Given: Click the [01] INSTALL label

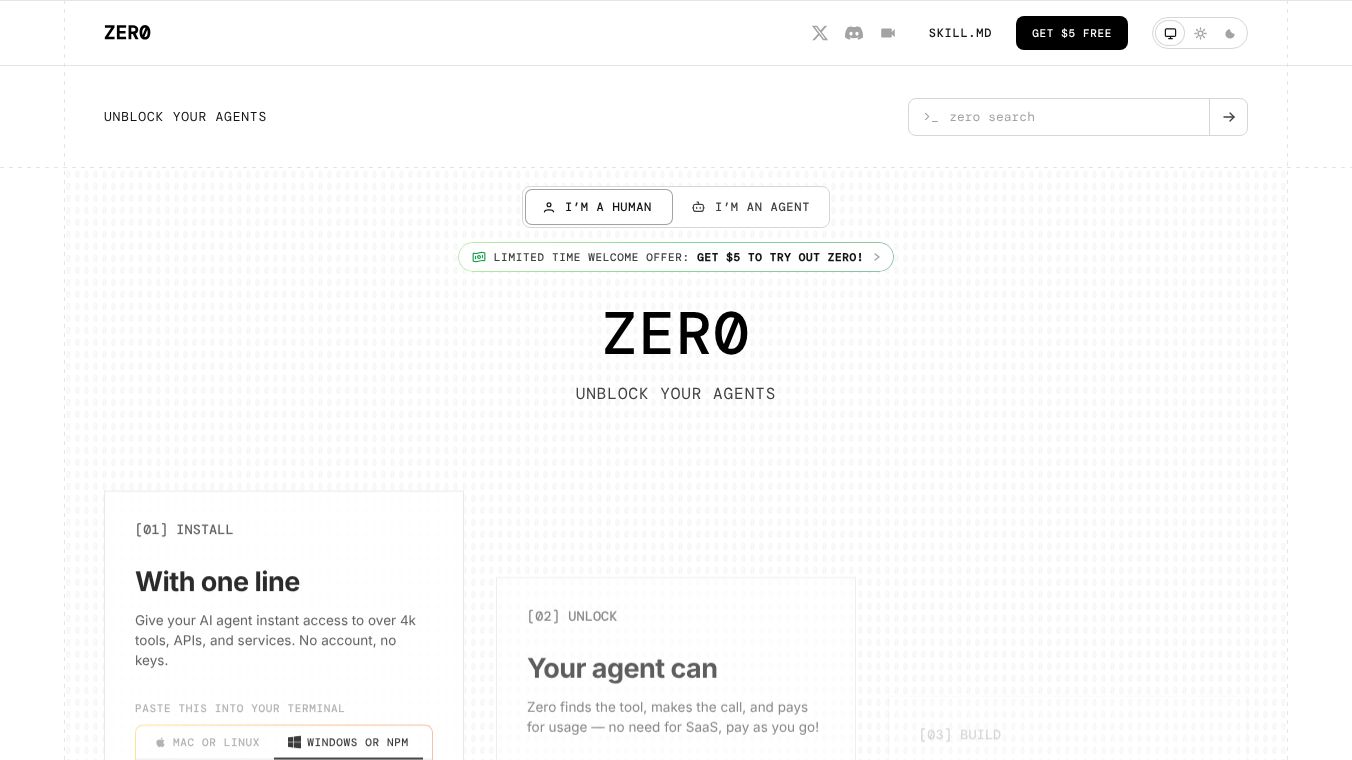Looking at the screenshot, I should [184, 530].
